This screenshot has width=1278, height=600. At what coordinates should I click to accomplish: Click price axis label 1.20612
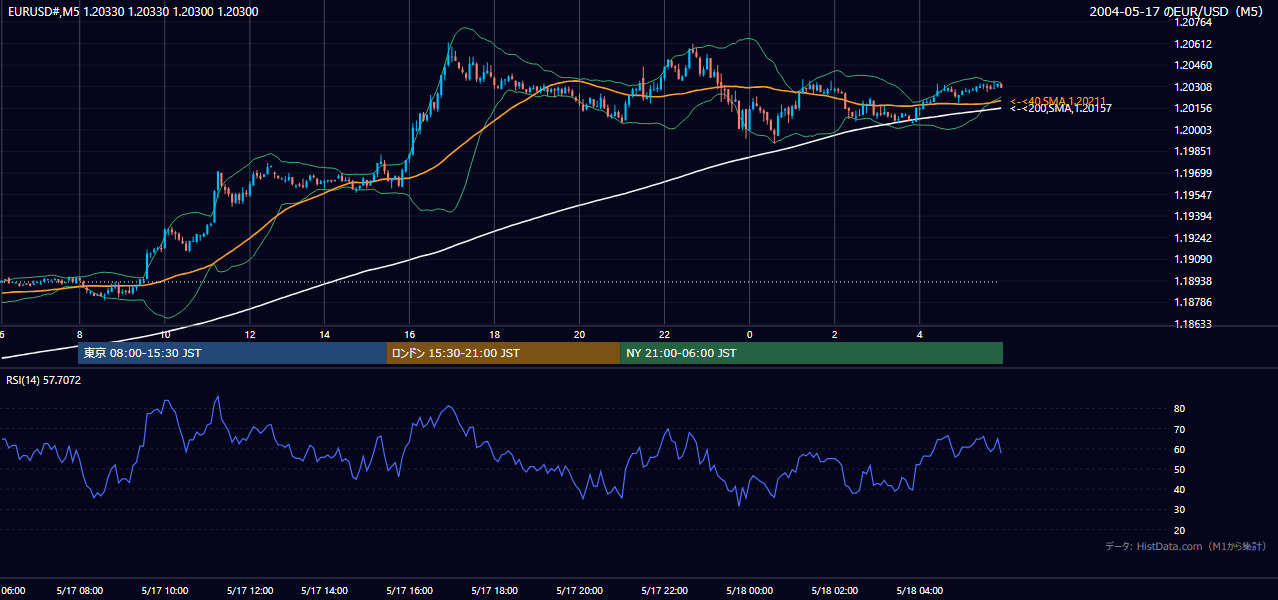point(1193,44)
